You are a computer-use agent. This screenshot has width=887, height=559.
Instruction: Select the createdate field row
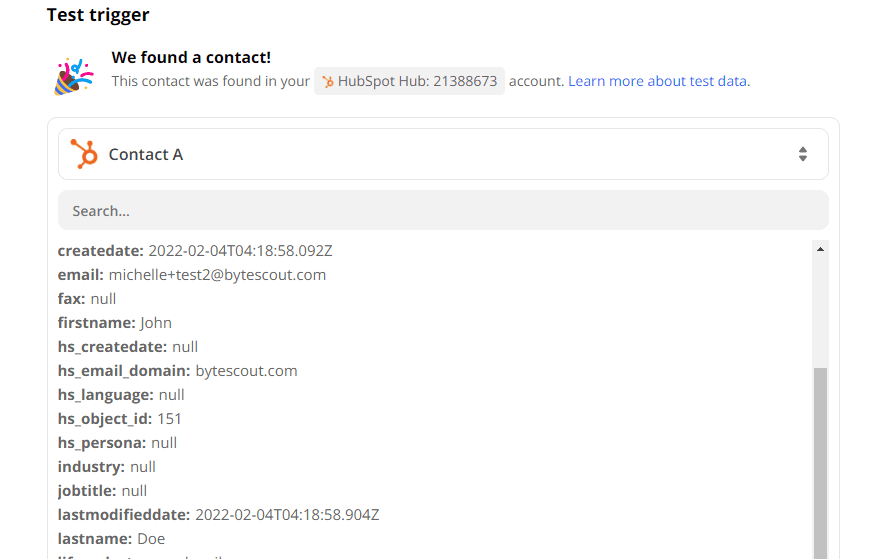pyautogui.click(x=195, y=250)
